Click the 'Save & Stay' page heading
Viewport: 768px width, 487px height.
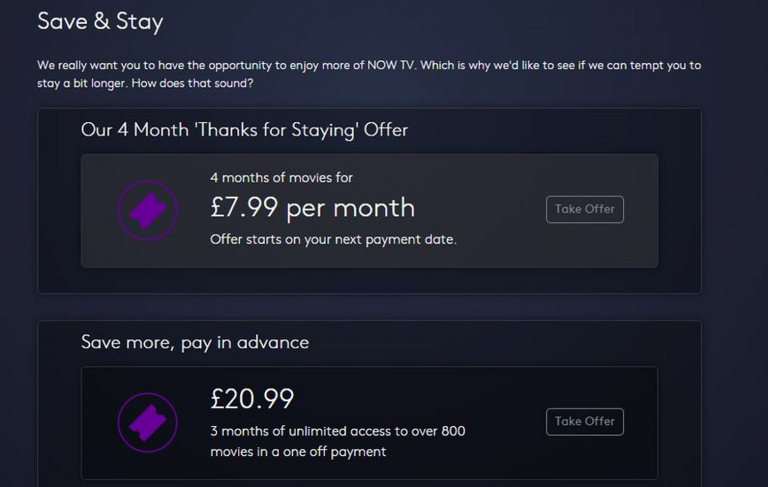pos(100,21)
